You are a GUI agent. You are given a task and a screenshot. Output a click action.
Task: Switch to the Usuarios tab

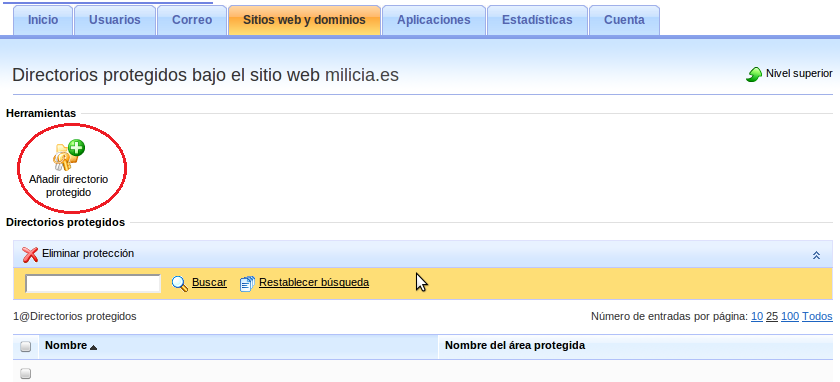115,20
